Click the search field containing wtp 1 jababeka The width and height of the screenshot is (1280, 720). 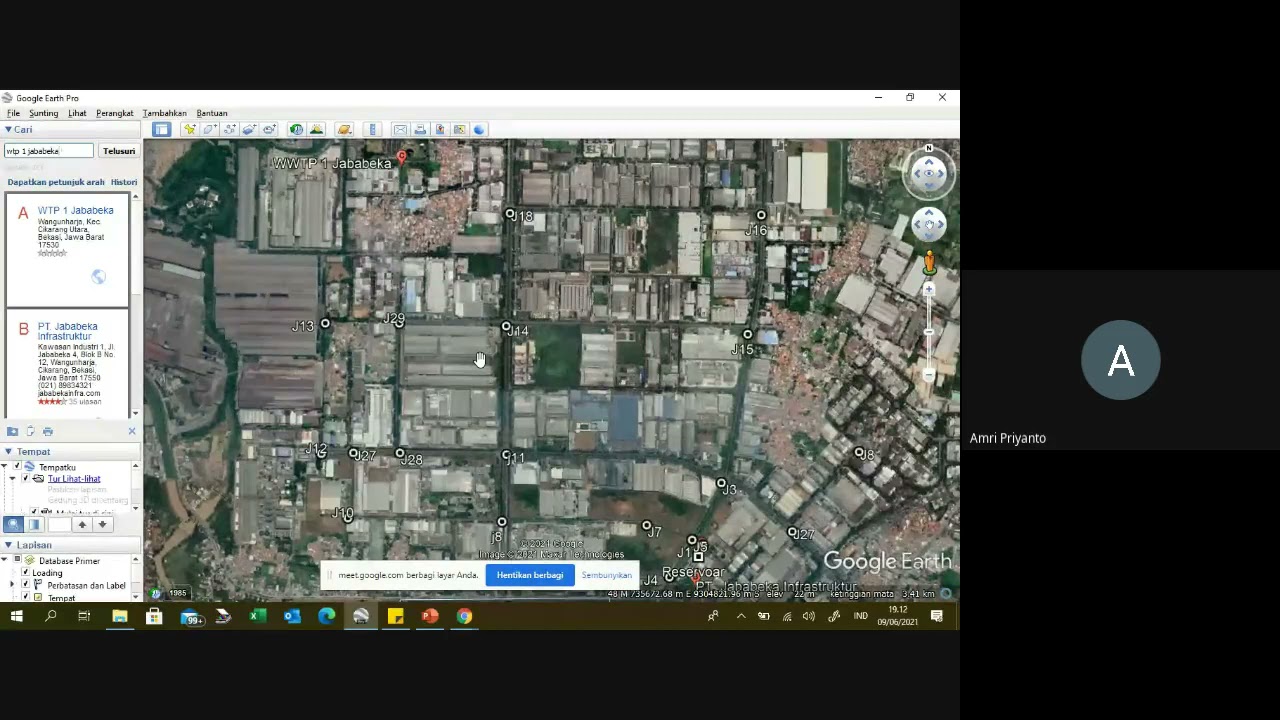tap(48, 151)
